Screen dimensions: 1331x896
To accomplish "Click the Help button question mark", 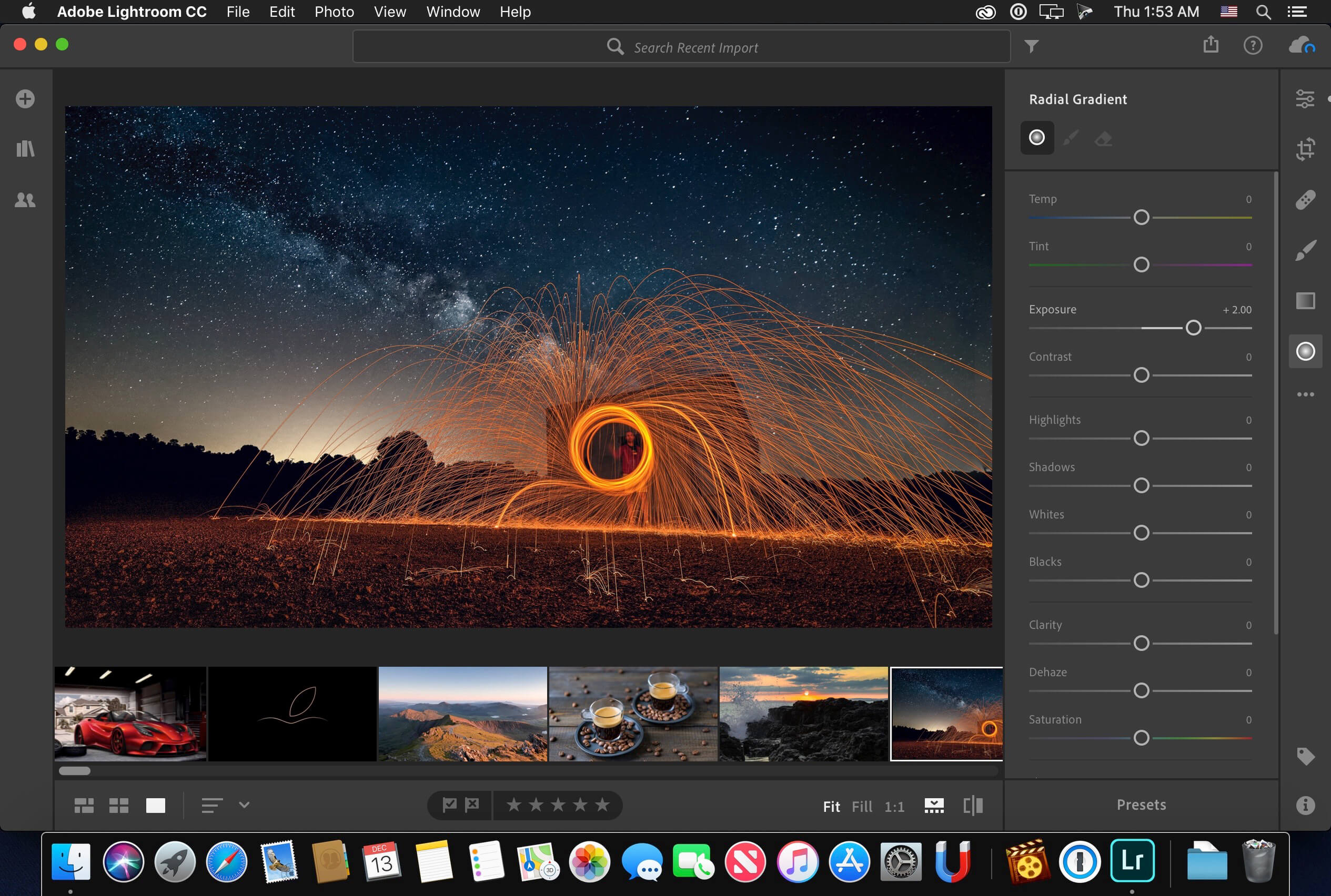I will pyautogui.click(x=1253, y=46).
